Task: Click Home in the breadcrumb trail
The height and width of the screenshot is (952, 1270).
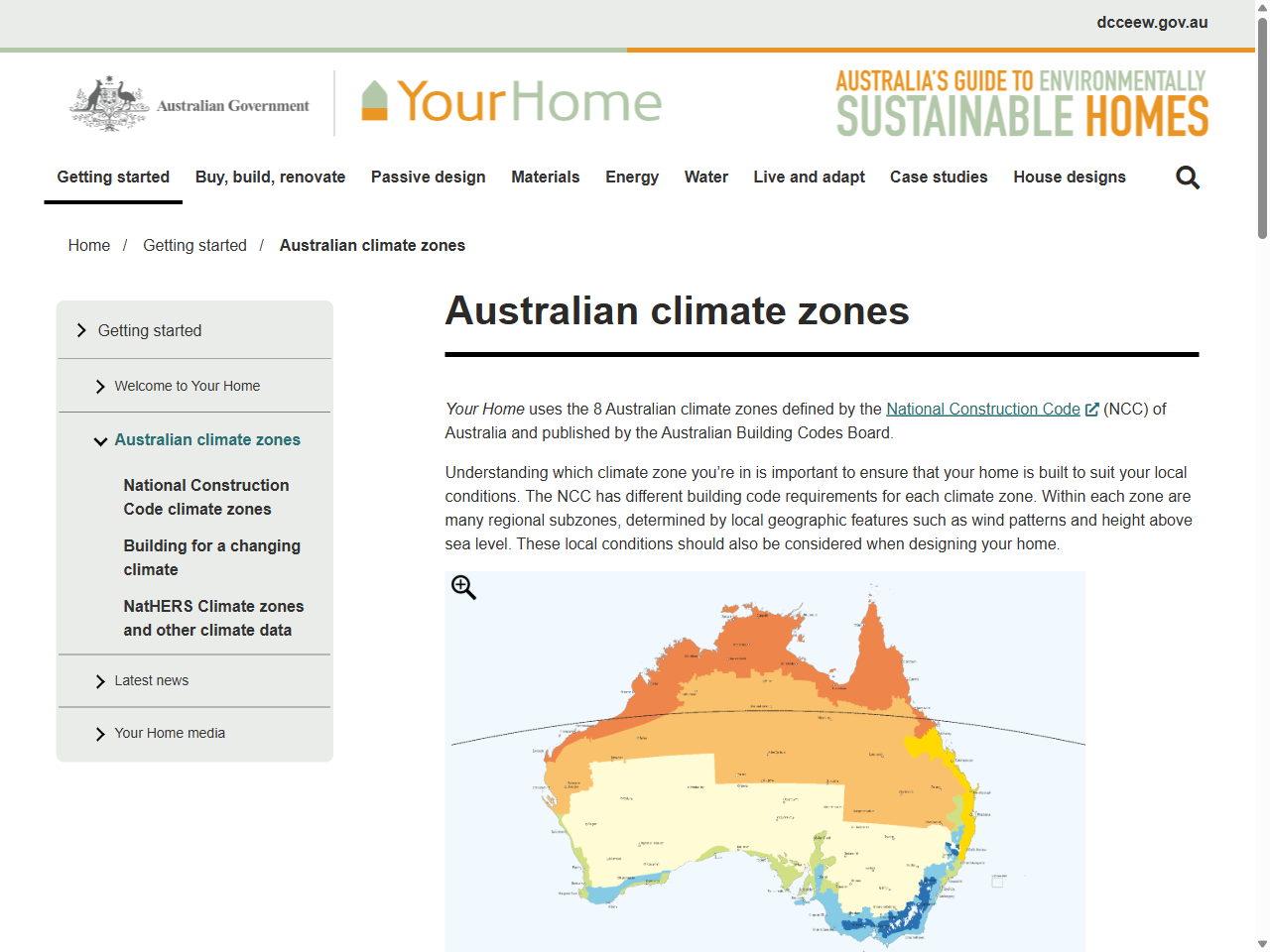Action: 88,245
